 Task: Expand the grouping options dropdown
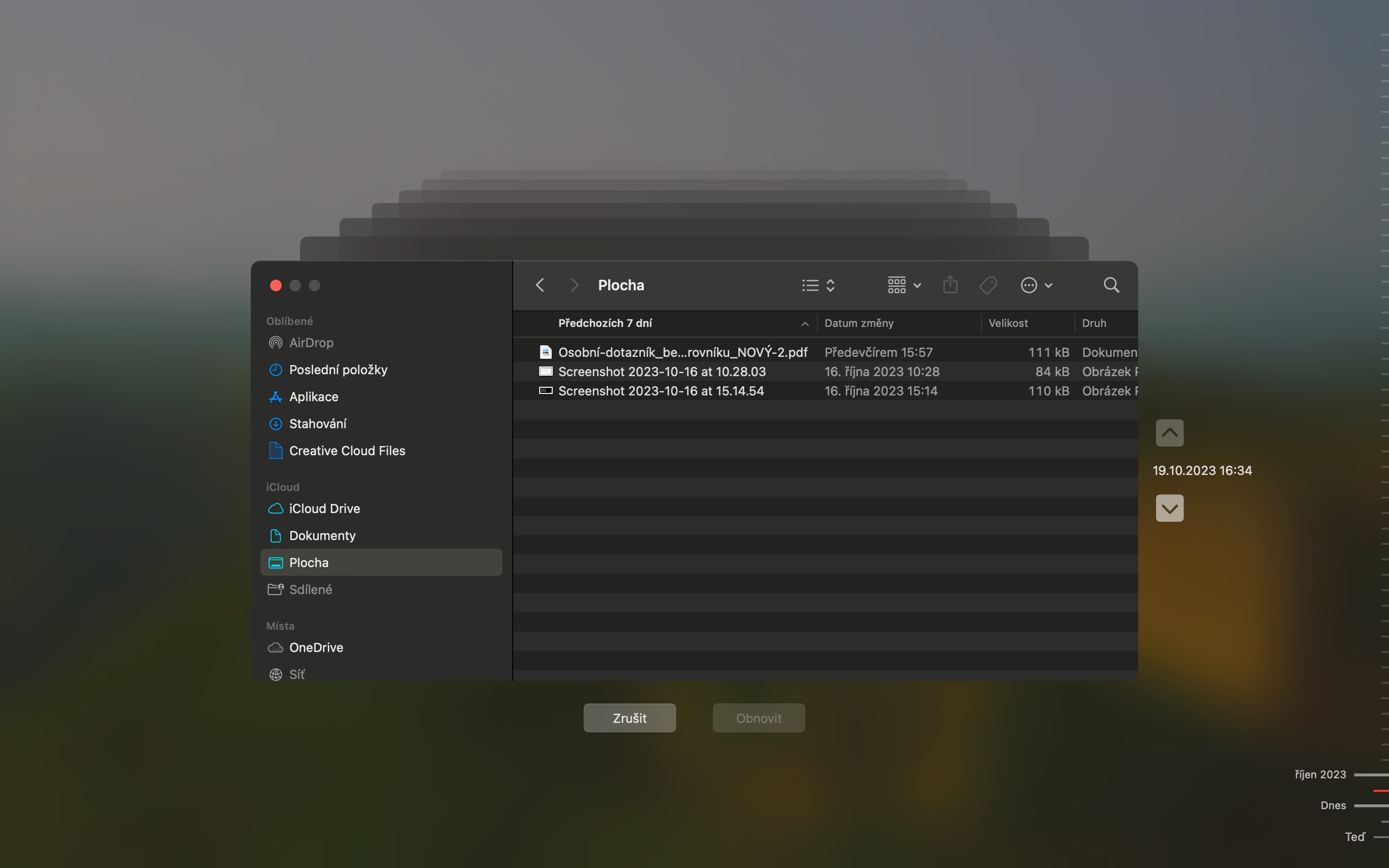(x=903, y=285)
